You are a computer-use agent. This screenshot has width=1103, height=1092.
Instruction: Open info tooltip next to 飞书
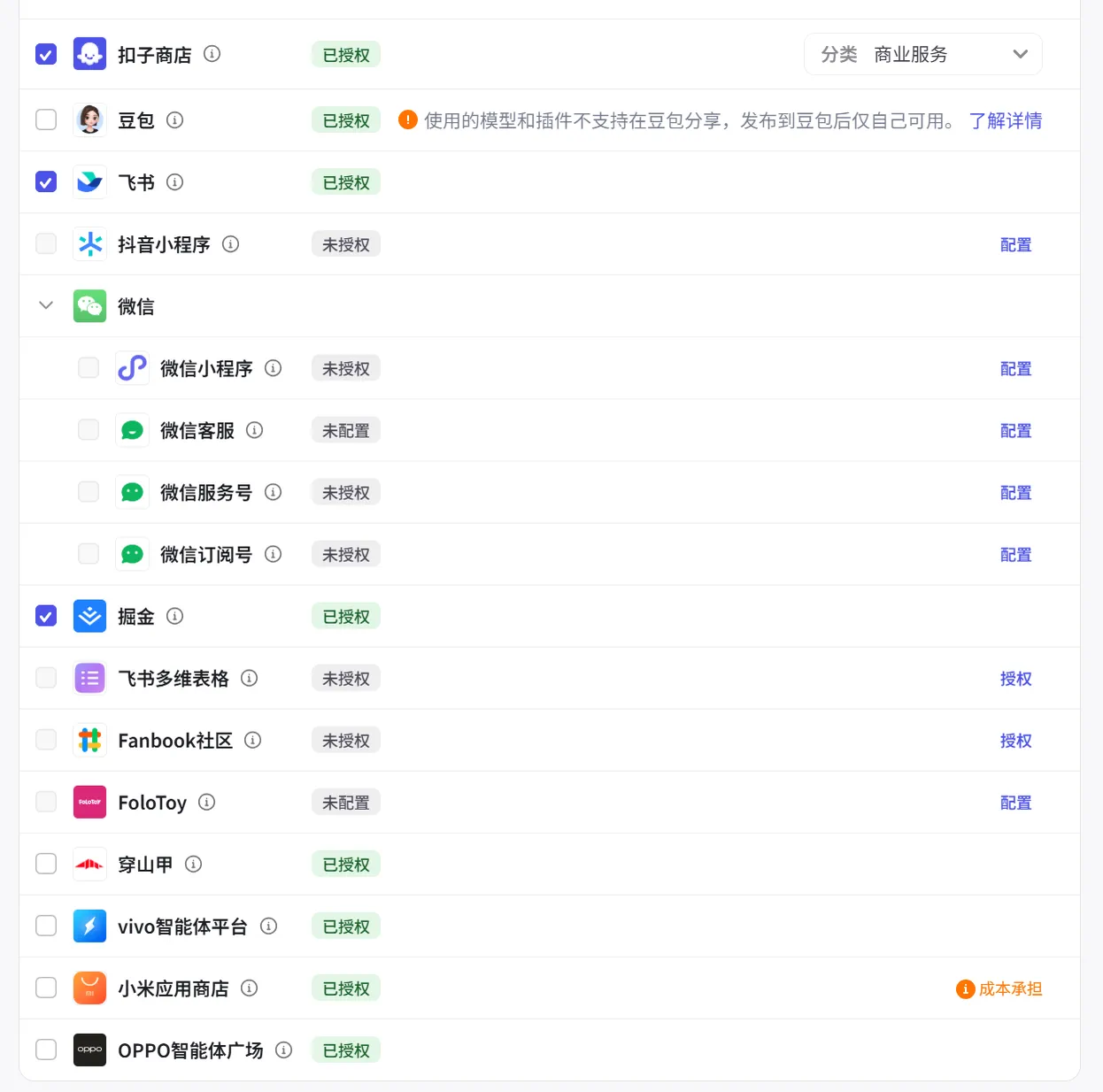(x=174, y=181)
